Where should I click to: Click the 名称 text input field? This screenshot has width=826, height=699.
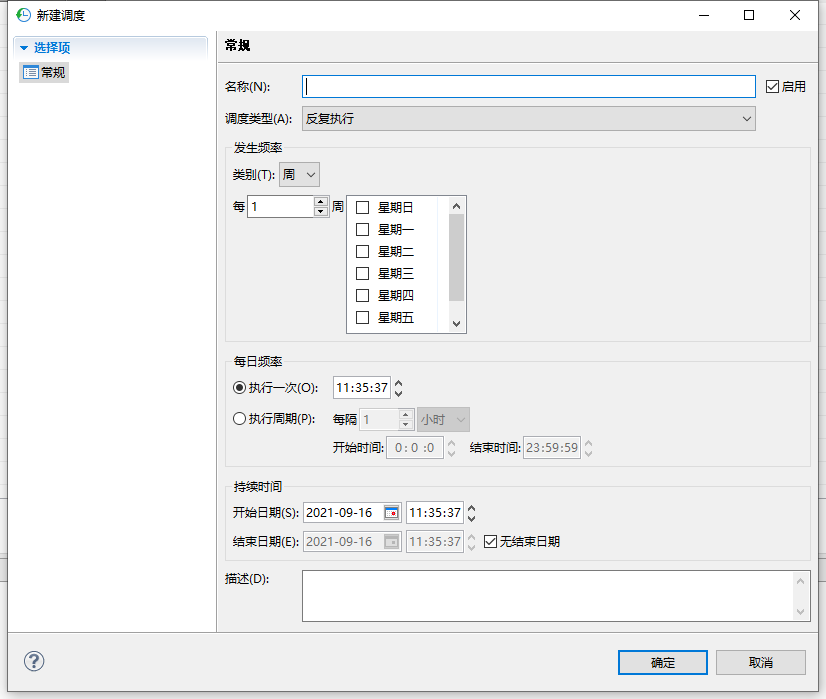pos(528,86)
